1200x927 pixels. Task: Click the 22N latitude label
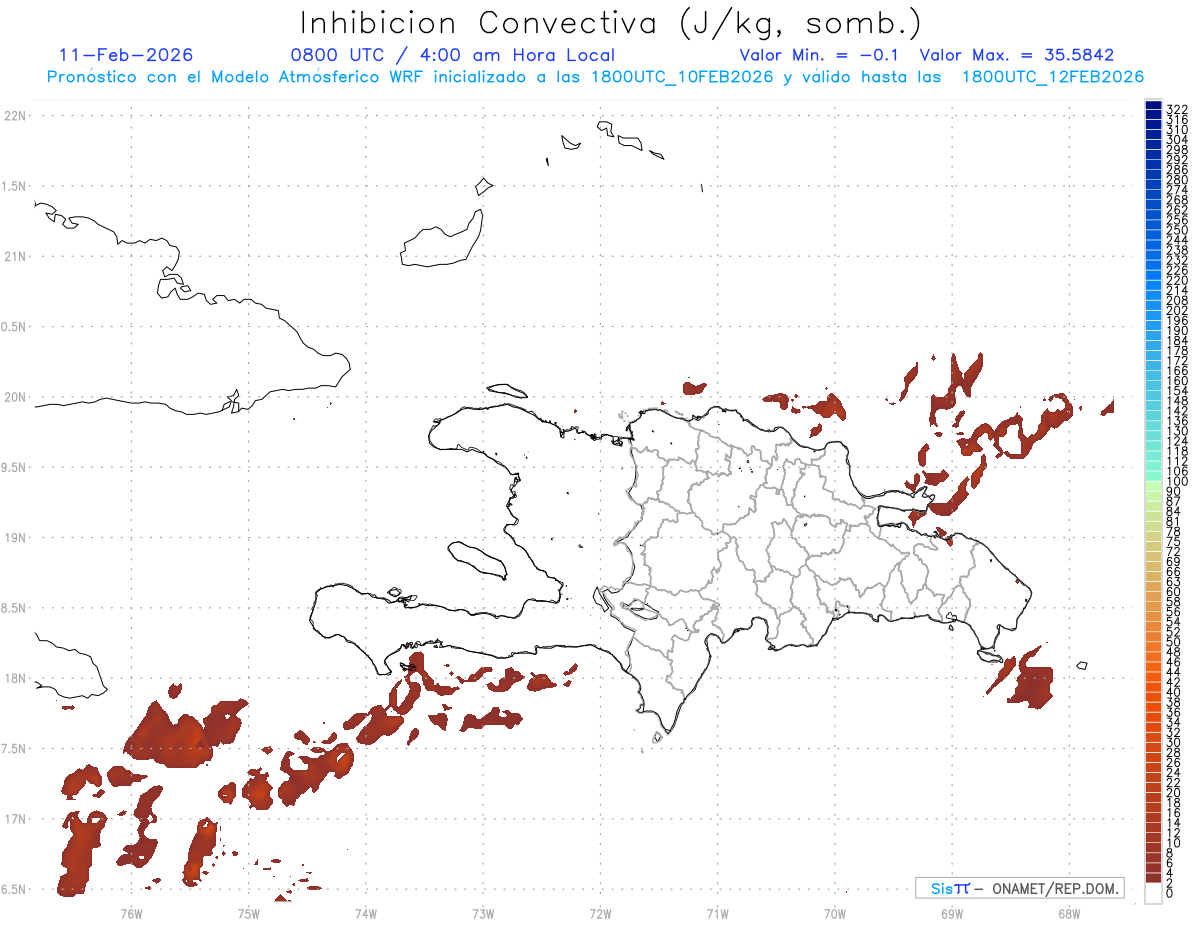[x=15, y=116]
